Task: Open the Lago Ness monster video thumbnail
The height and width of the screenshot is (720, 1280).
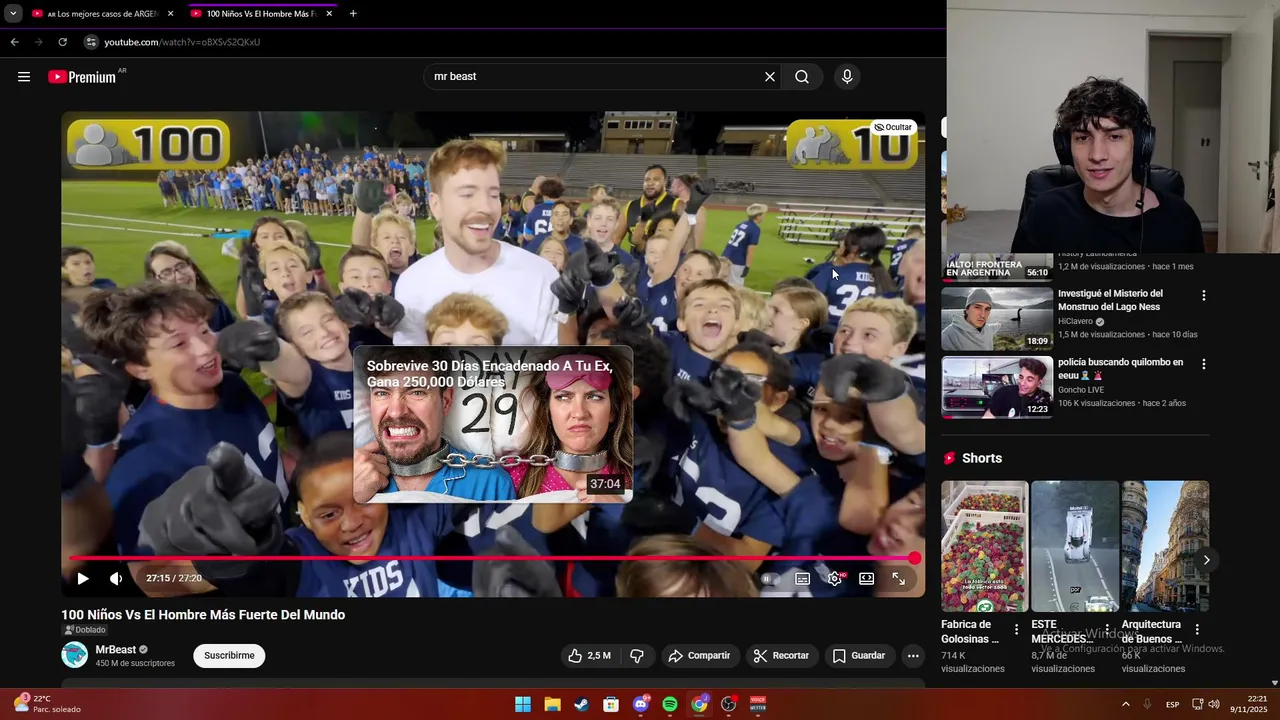Action: (997, 318)
